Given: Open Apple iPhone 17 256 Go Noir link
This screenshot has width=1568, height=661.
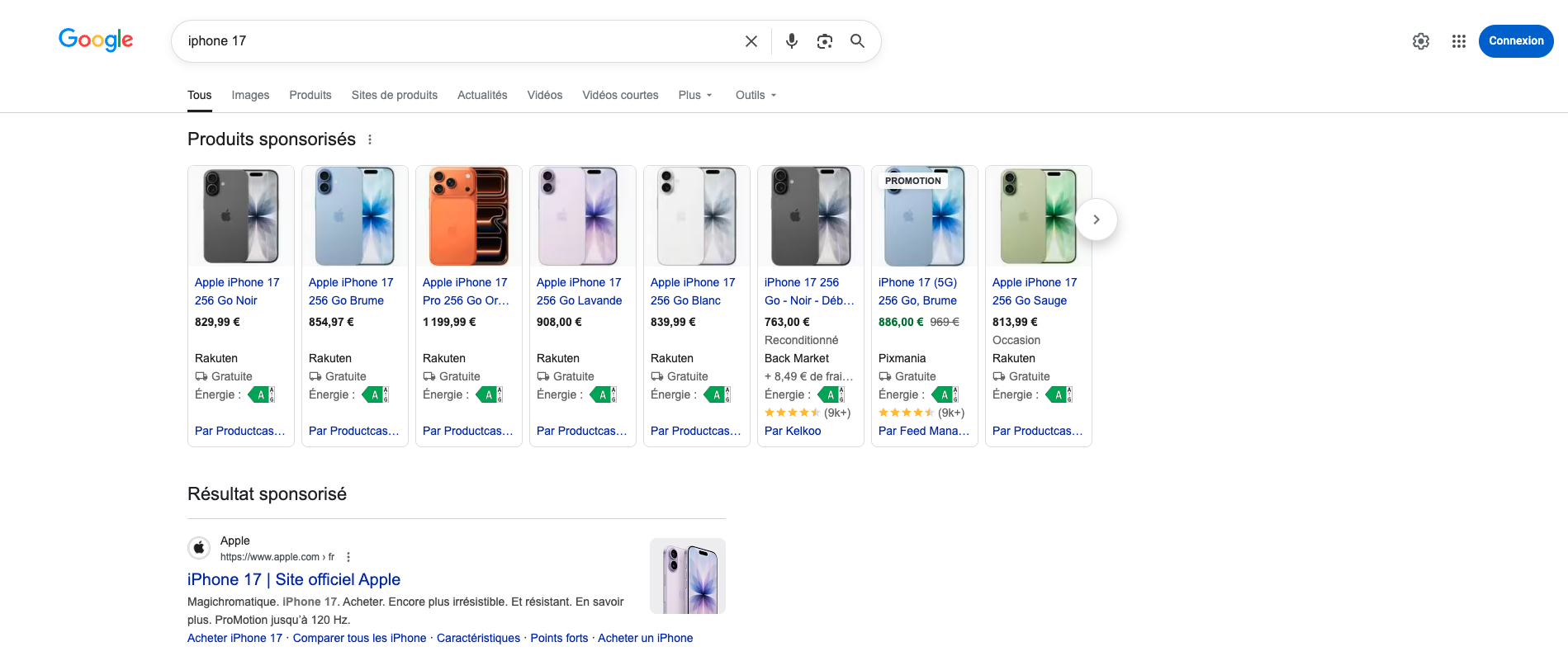Looking at the screenshot, I should pos(237,291).
